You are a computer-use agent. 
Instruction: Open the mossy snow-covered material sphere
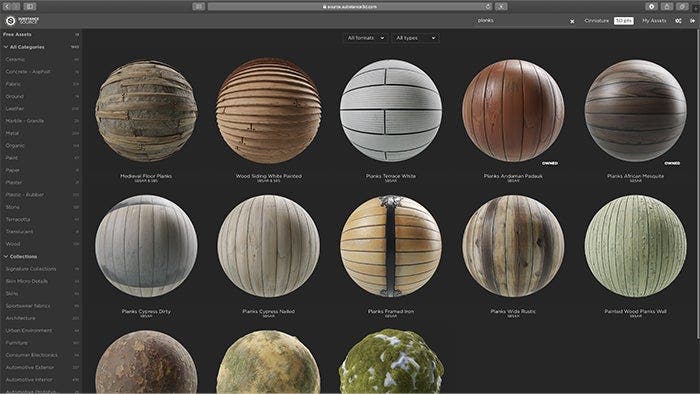tap(391, 362)
